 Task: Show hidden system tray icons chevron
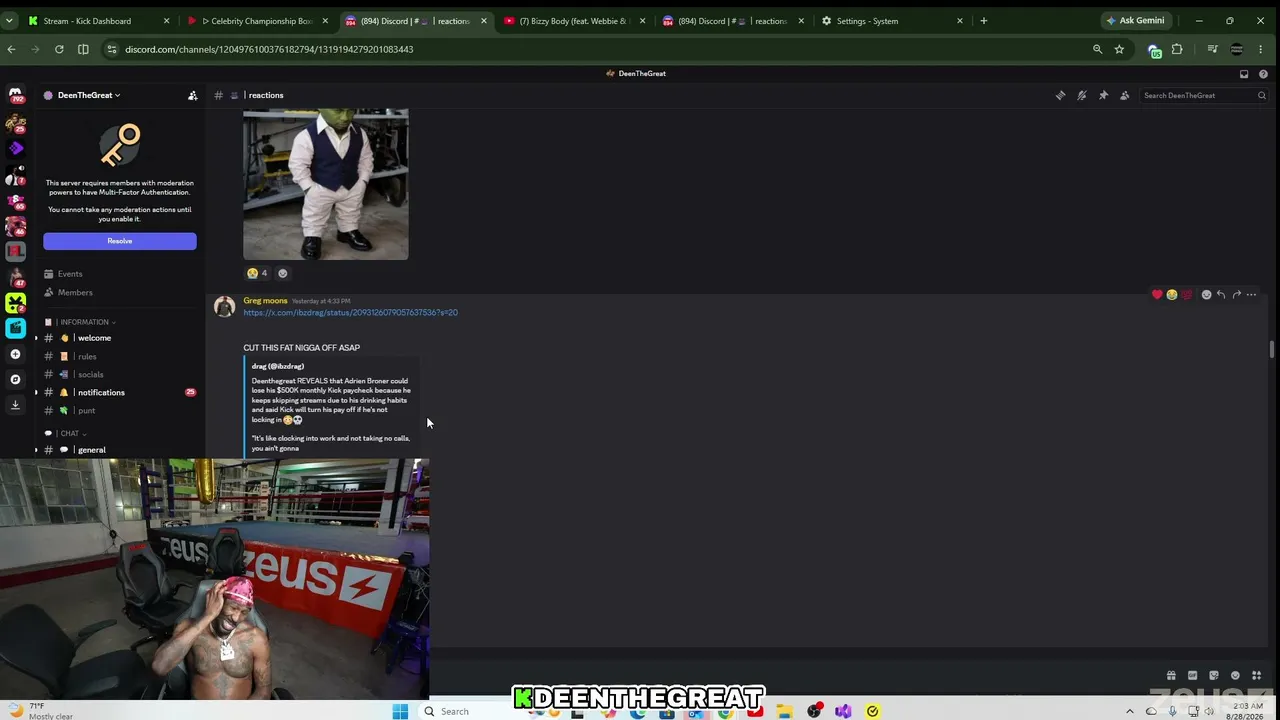pos(1130,711)
